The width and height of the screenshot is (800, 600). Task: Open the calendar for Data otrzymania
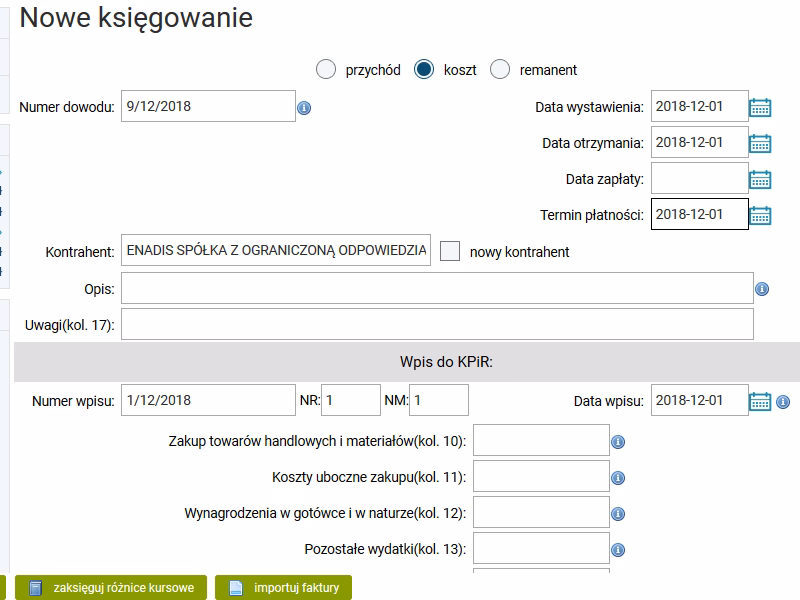point(763,142)
